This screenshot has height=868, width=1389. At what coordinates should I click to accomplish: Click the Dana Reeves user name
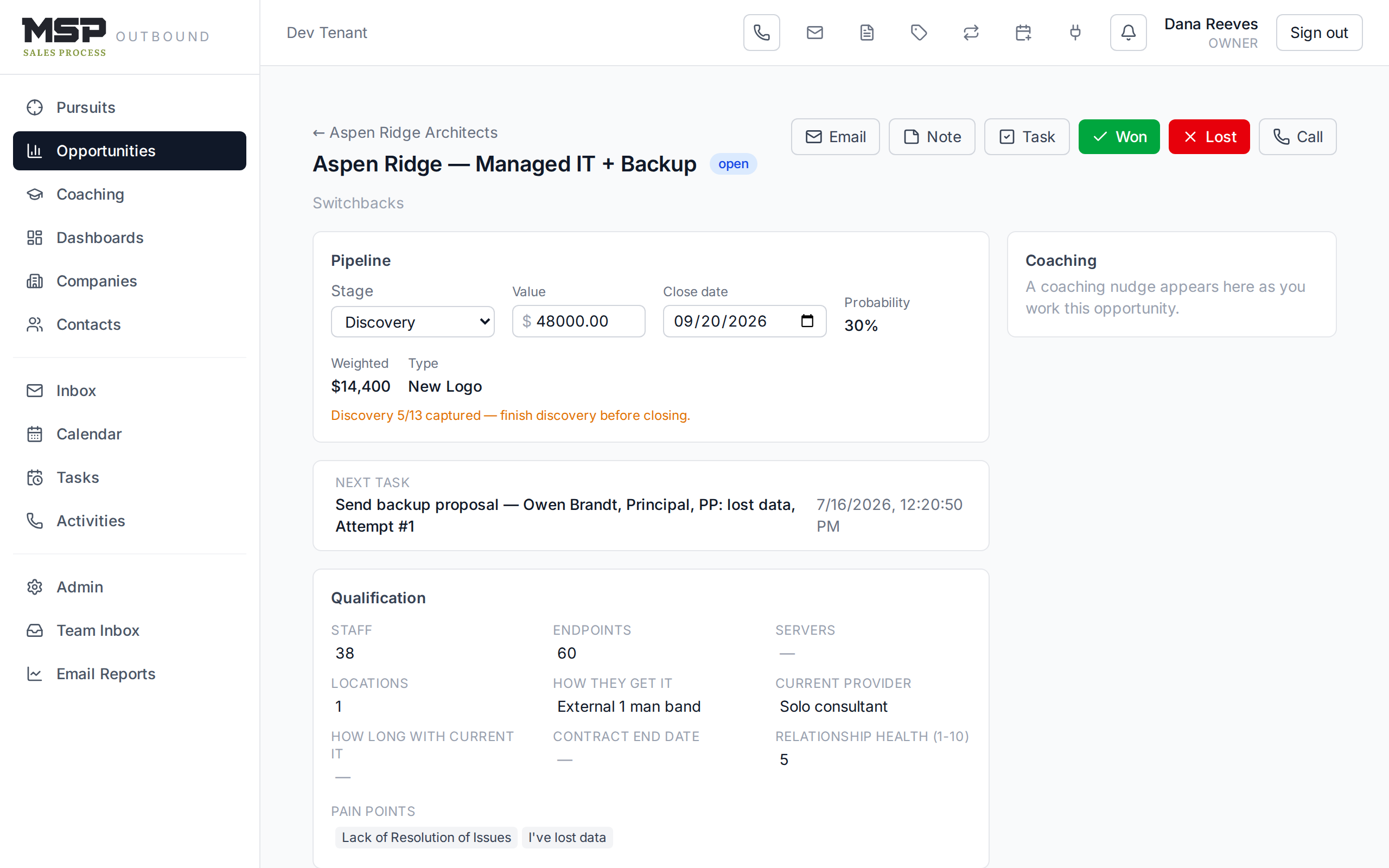point(1210,24)
